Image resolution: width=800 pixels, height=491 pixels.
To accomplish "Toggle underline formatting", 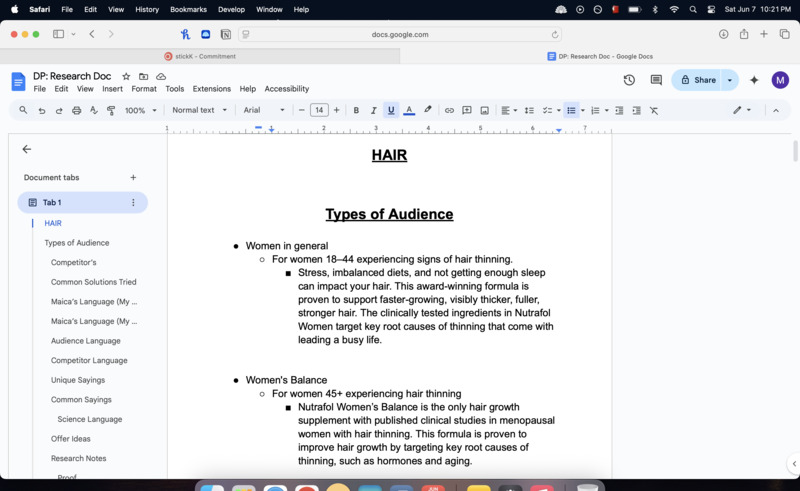I will (391, 110).
